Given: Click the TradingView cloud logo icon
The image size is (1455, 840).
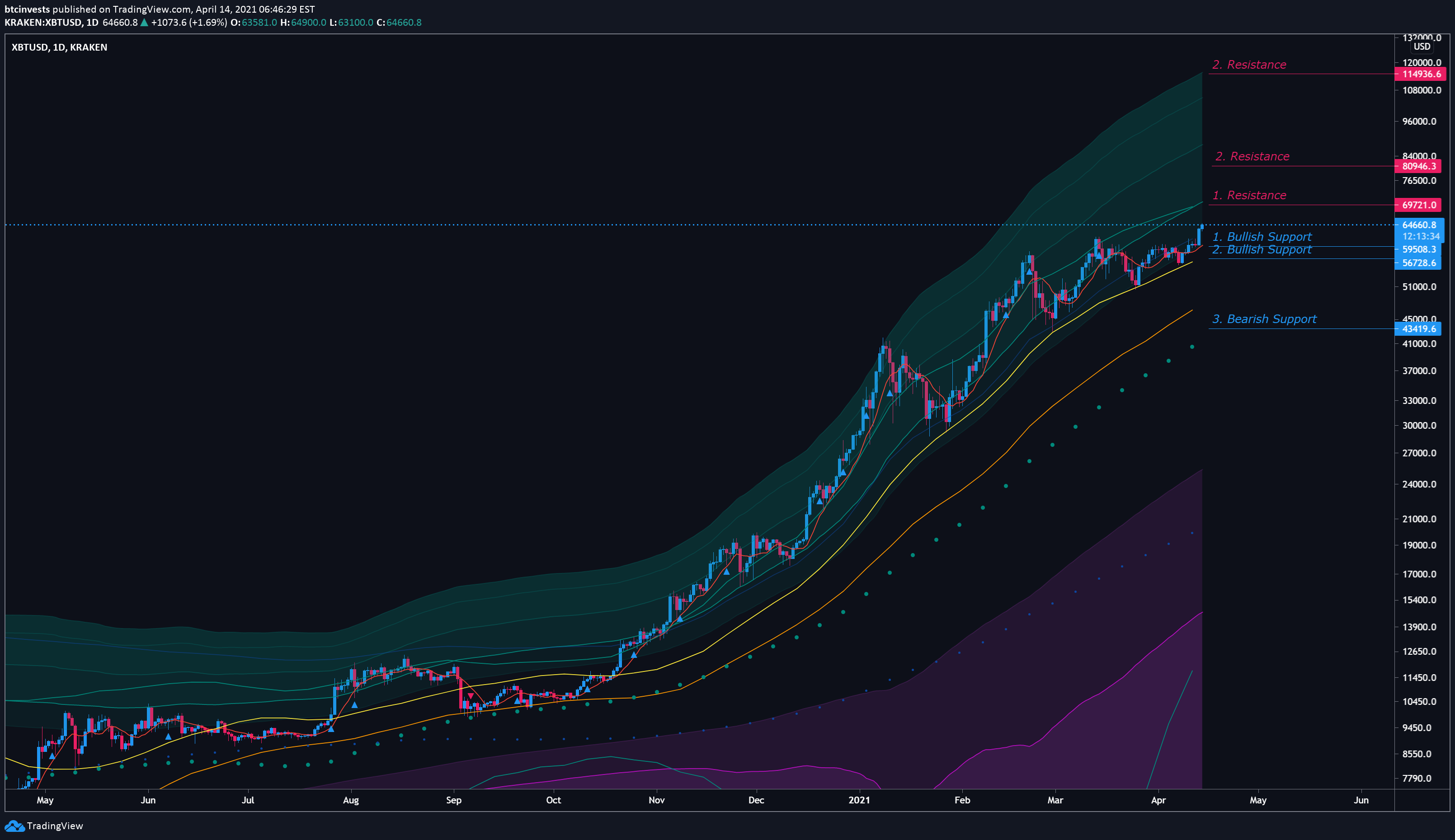Looking at the screenshot, I should point(14,826).
